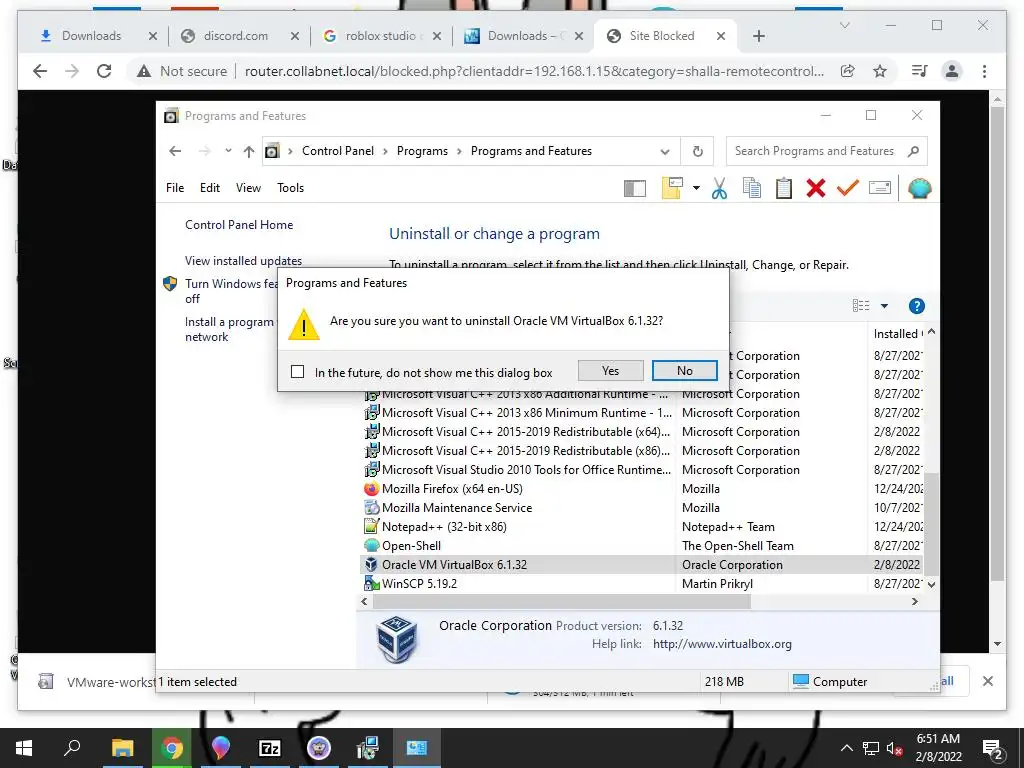Screen dimensions: 1024x768
Task: Toggle the navigation pane icon
Action: 635,189
